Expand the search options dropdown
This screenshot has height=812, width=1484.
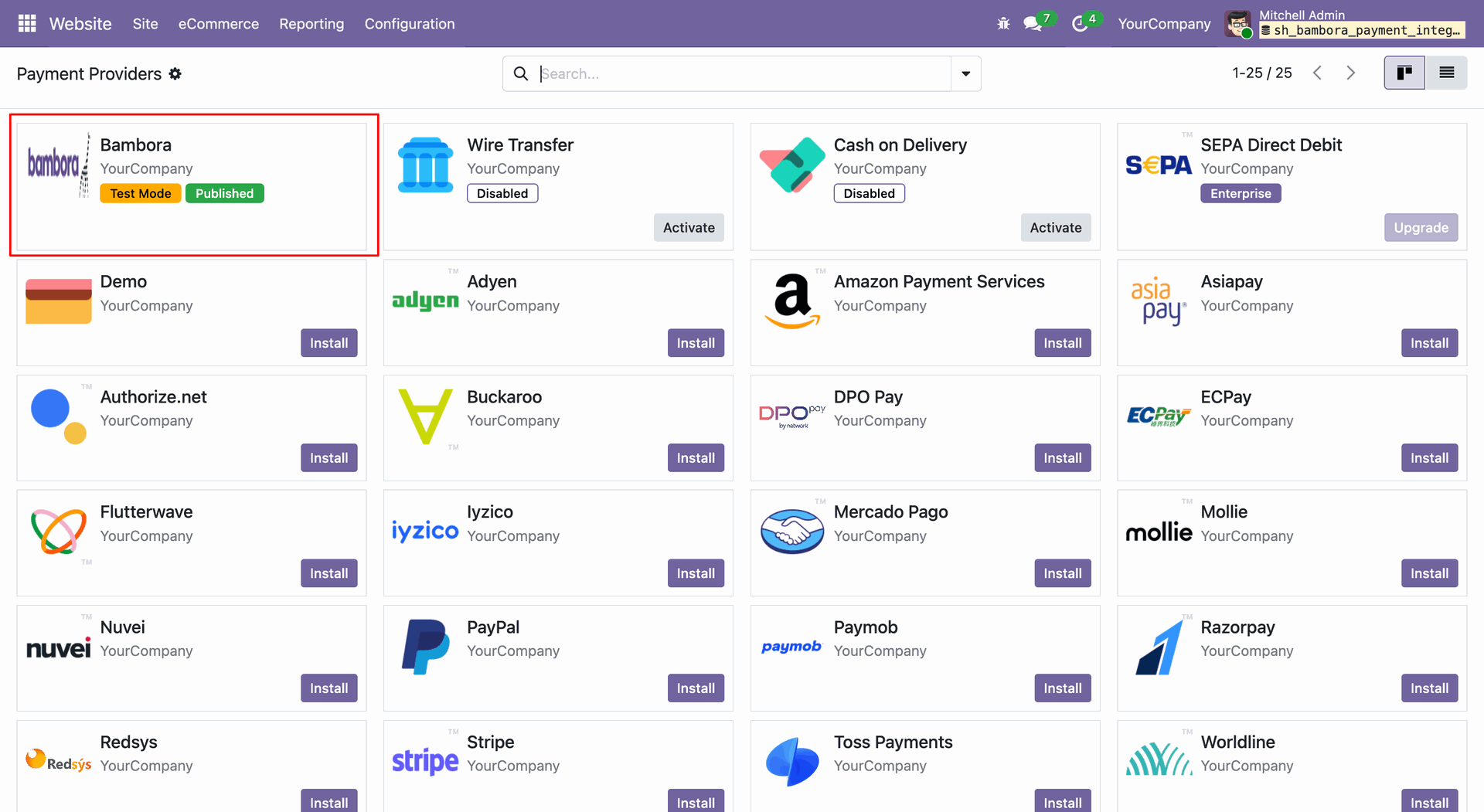(965, 73)
